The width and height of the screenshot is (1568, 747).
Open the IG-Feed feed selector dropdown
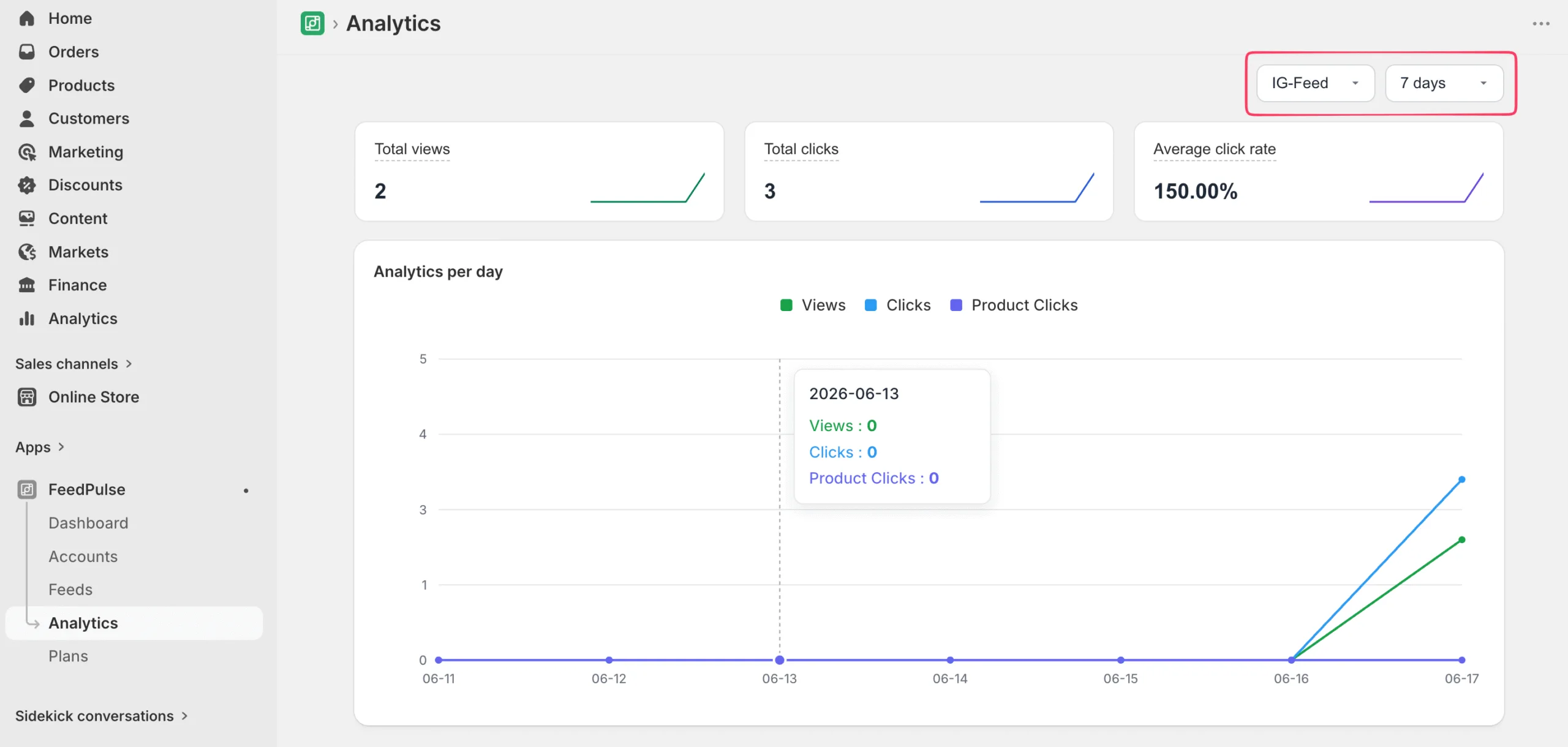(x=1316, y=83)
